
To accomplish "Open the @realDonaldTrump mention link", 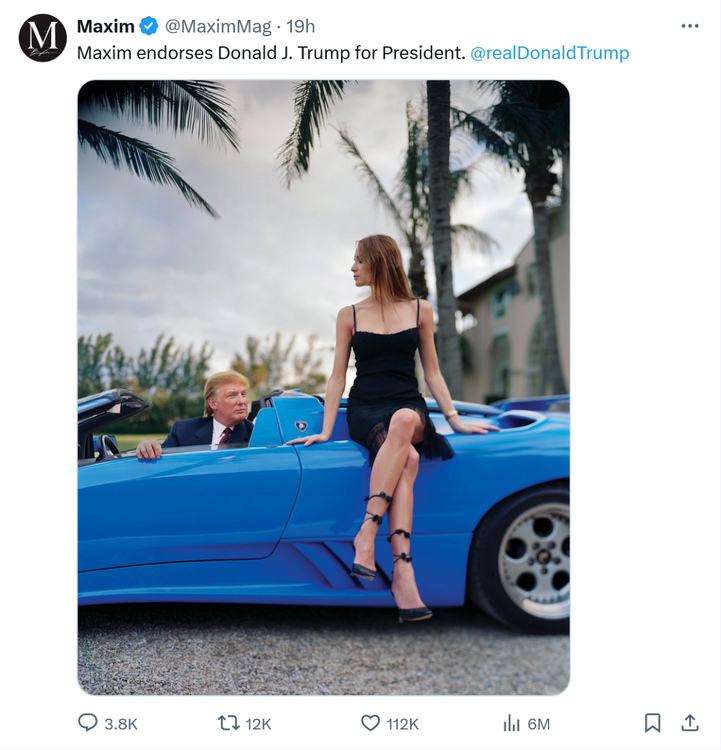I will tap(549, 53).
